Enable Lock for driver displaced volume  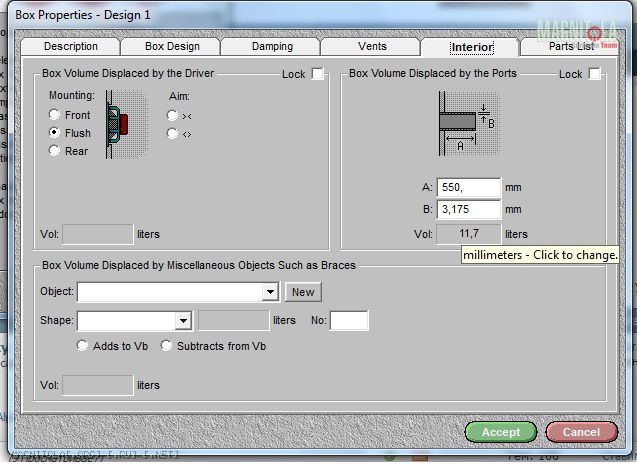pos(318,74)
